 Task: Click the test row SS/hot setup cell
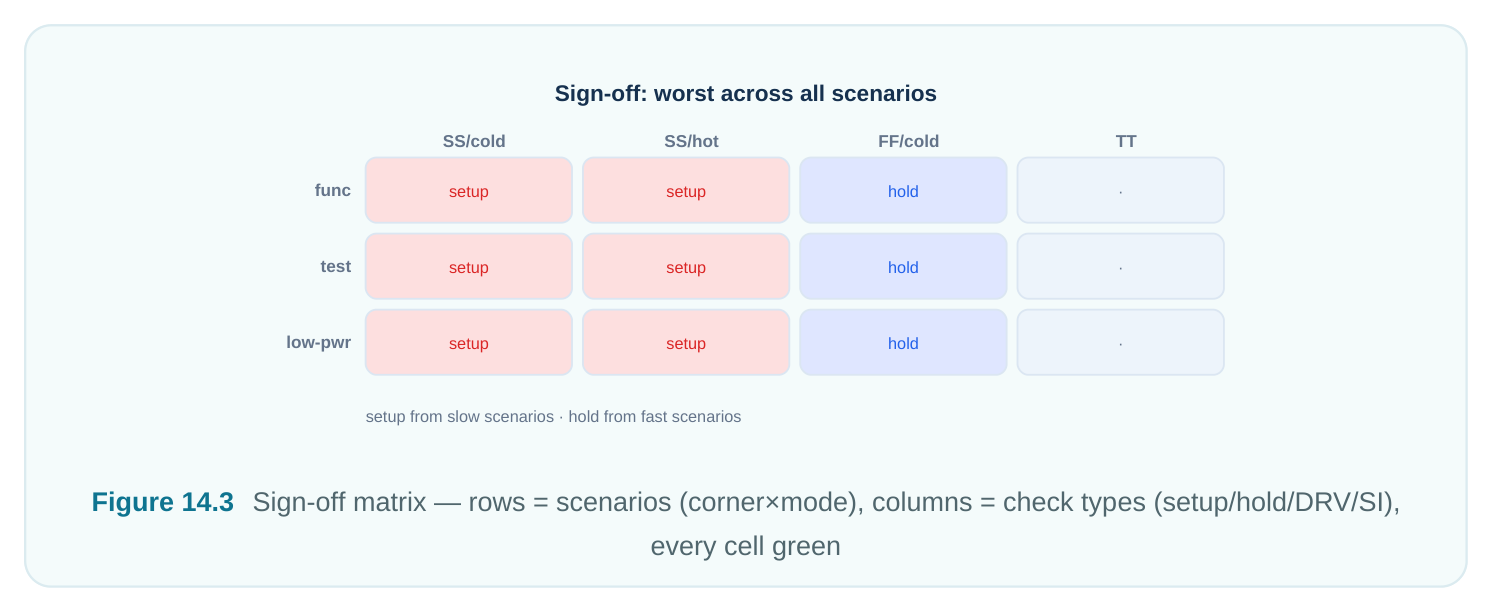coord(686,266)
